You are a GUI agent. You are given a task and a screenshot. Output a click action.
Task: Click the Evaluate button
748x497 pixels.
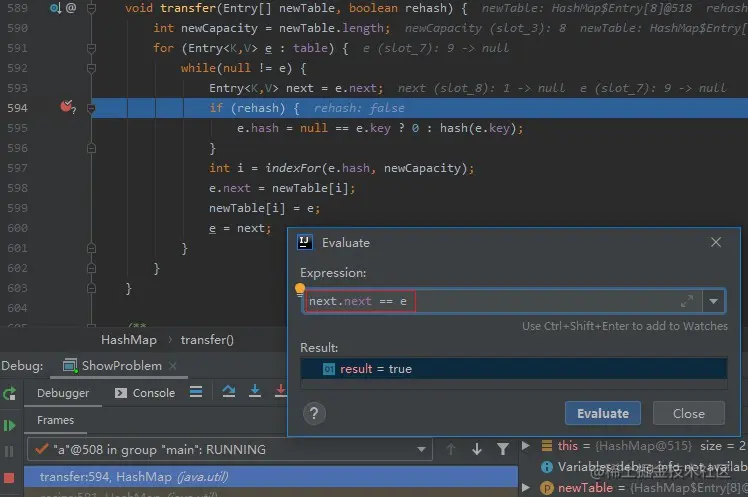(x=603, y=413)
